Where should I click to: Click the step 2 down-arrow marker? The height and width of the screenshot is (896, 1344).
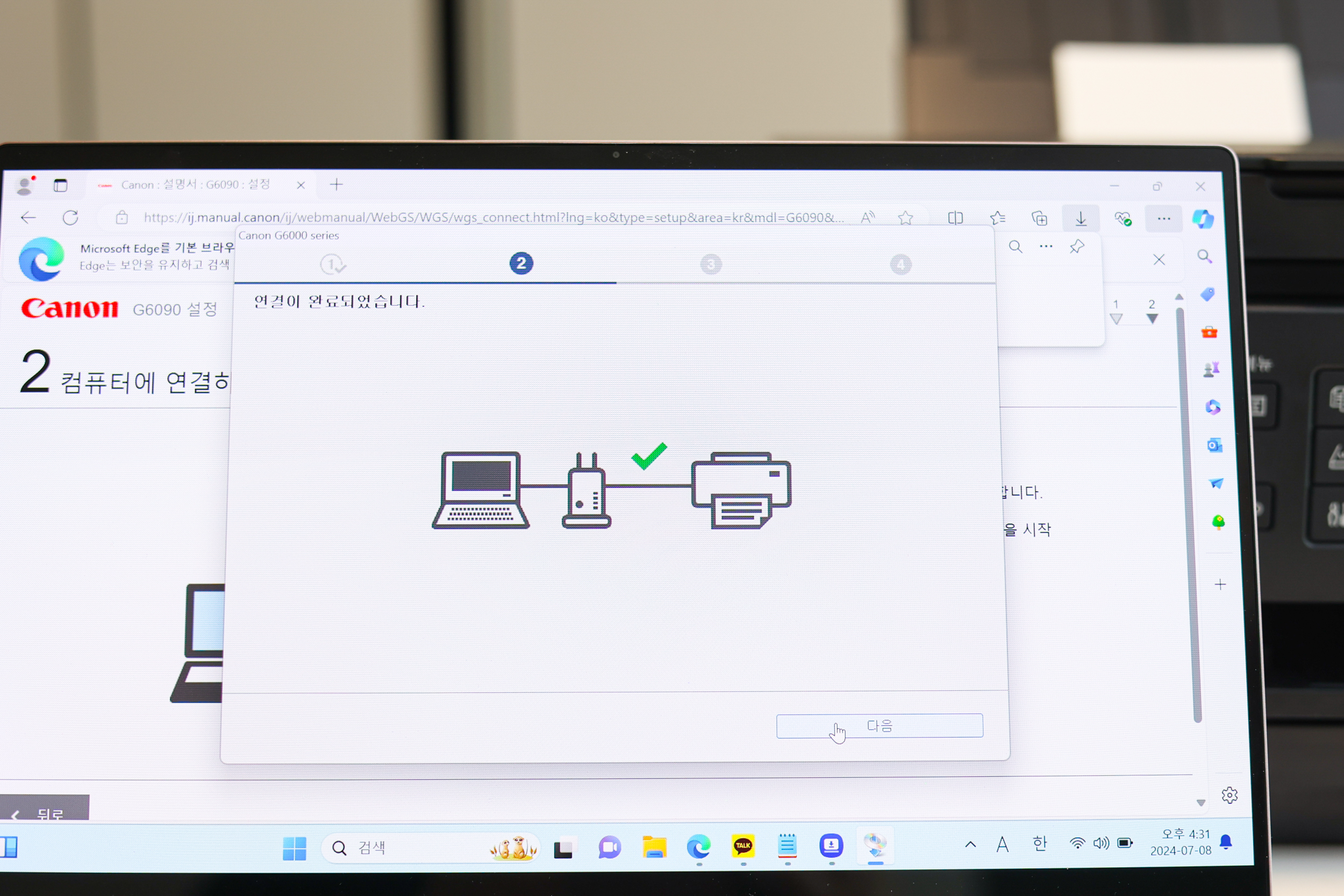[x=1152, y=318]
